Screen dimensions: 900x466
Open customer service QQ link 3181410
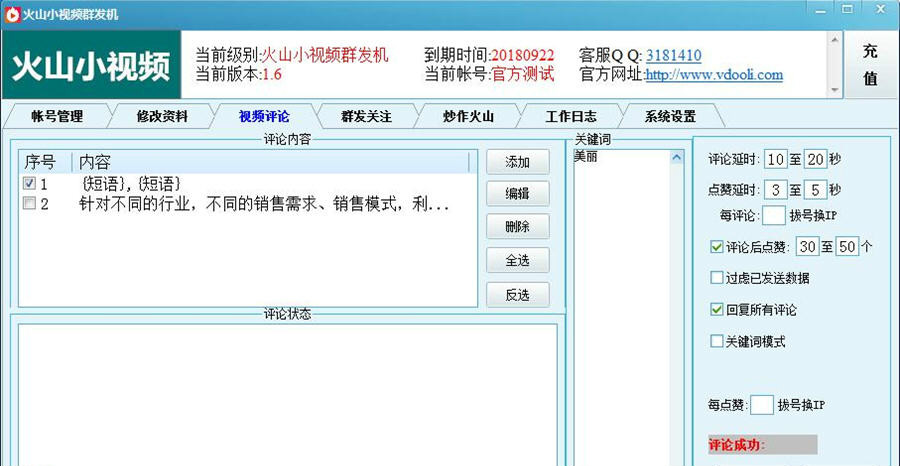point(673,56)
